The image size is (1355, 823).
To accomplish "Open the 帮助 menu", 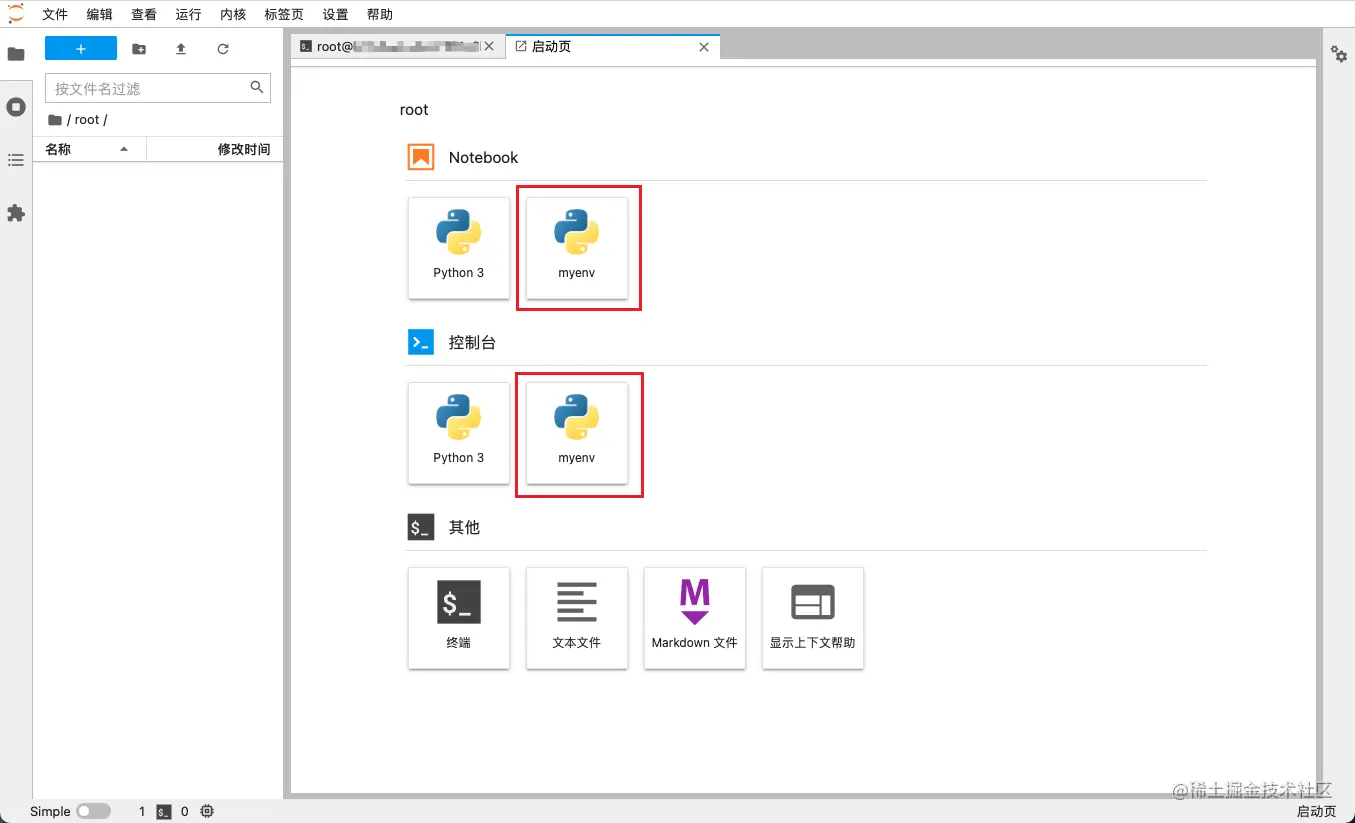I will tap(380, 14).
